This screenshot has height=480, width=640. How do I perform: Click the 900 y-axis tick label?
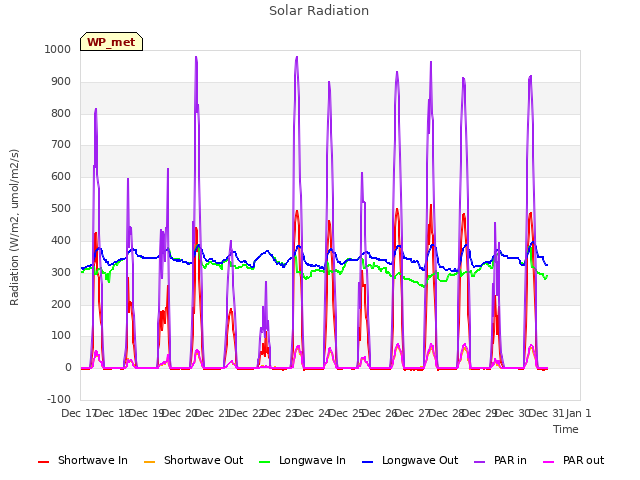(61, 82)
